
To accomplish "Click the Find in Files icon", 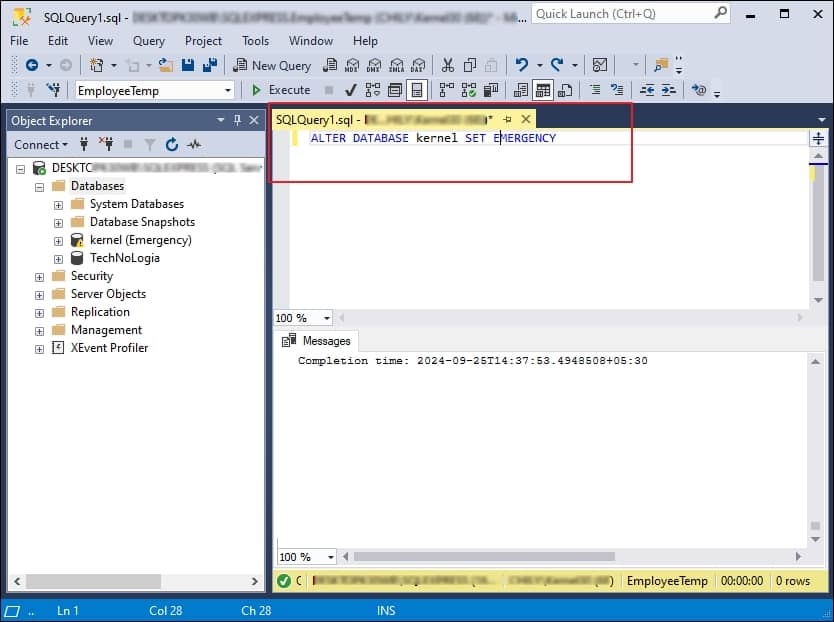I will (661, 65).
